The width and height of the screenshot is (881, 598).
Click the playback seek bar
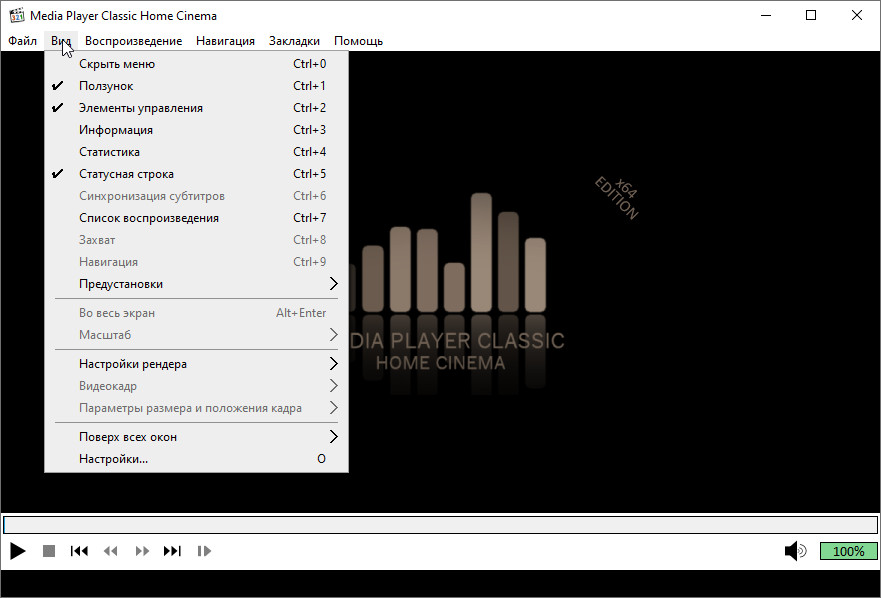[440, 525]
